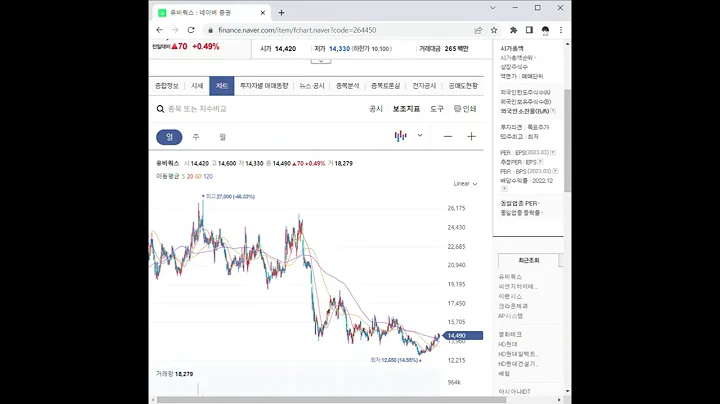Open the 종목토론실 tab
This screenshot has height=404, width=720.
(x=385, y=86)
